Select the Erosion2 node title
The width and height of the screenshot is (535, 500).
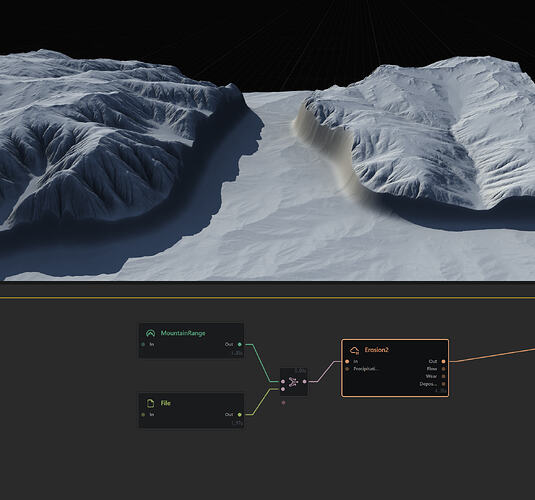click(x=376, y=350)
